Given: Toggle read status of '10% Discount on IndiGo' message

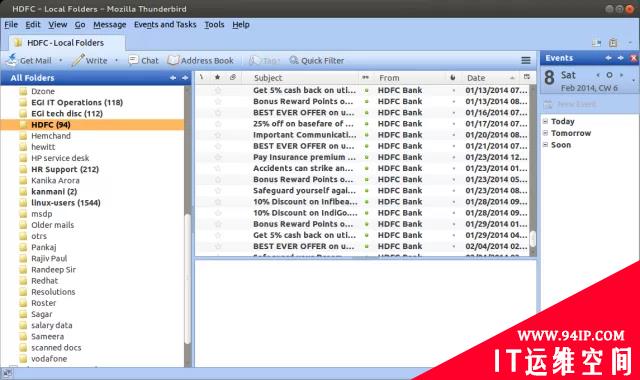Looking at the screenshot, I should point(366,213).
